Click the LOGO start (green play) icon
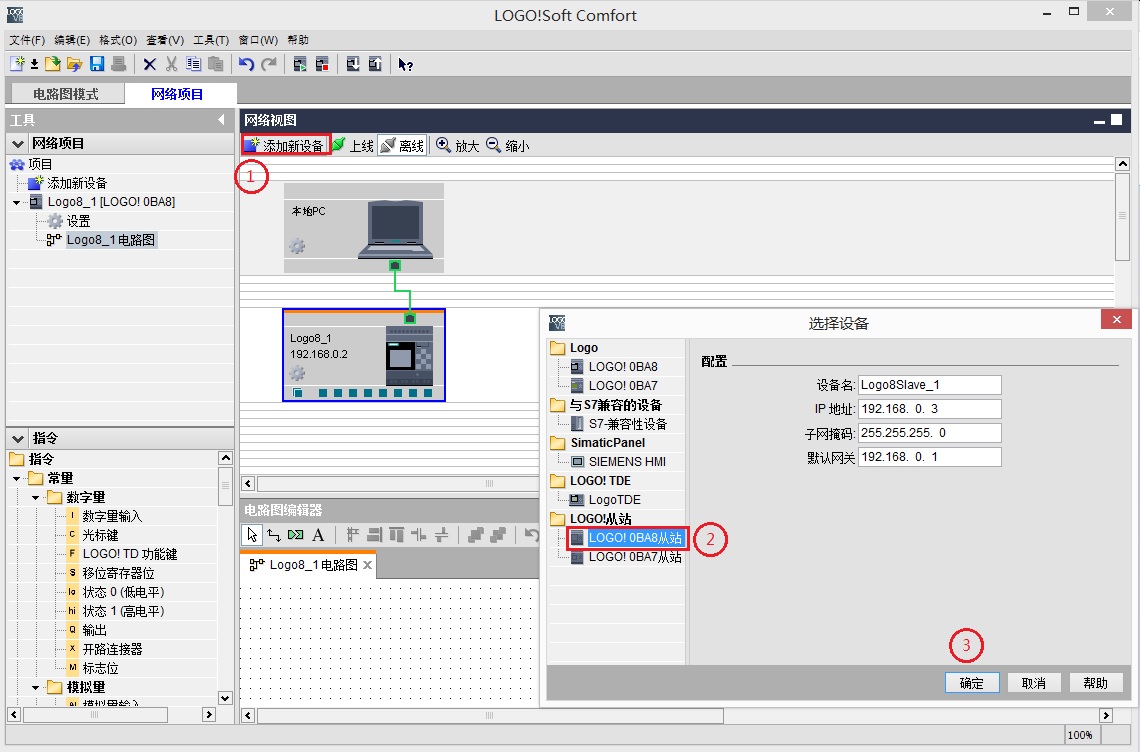1140x752 pixels. tap(300, 64)
